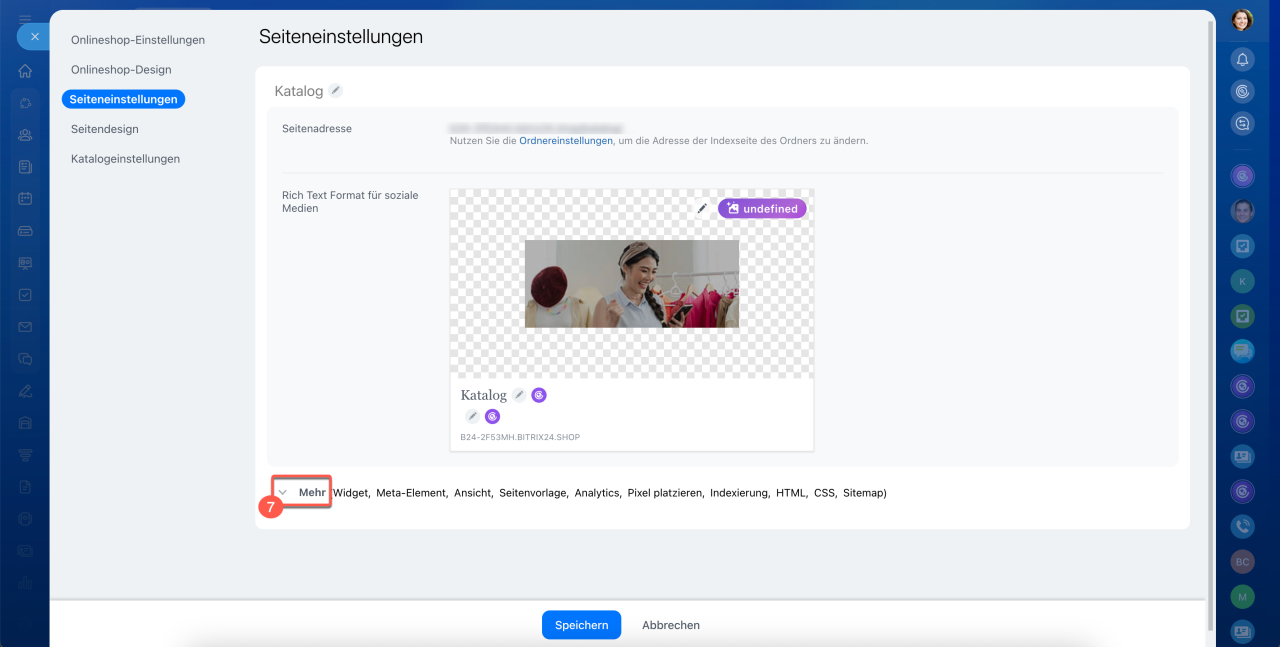Expand the Mehr section
The height and width of the screenshot is (647, 1280).
click(303, 492)
